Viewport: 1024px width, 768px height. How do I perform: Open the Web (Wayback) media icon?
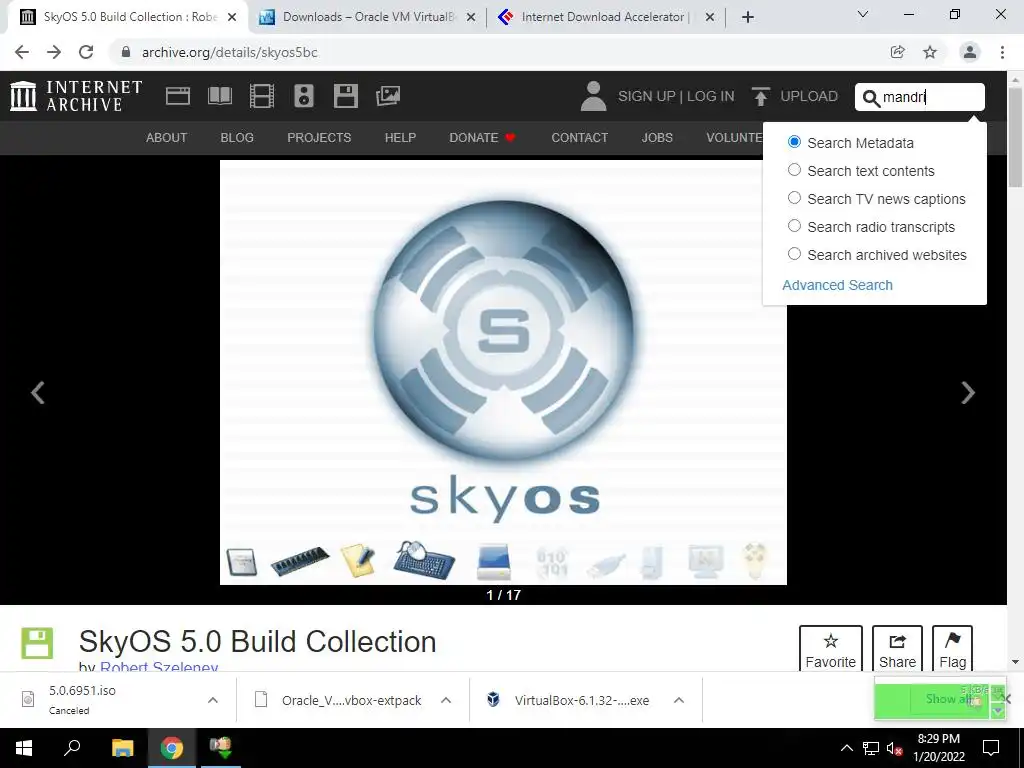tap(178, 96)
